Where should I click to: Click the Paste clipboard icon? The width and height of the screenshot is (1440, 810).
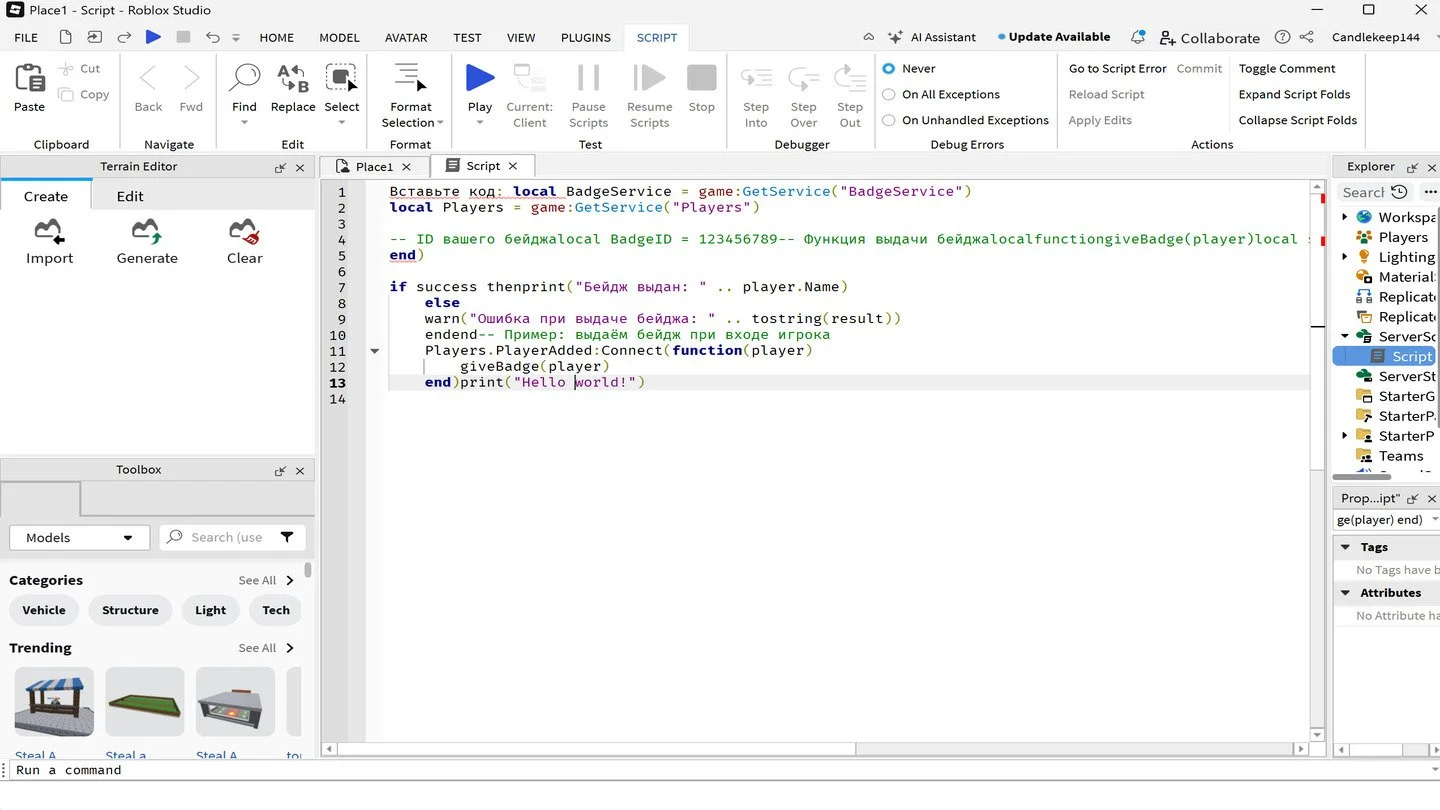point(29,79)
